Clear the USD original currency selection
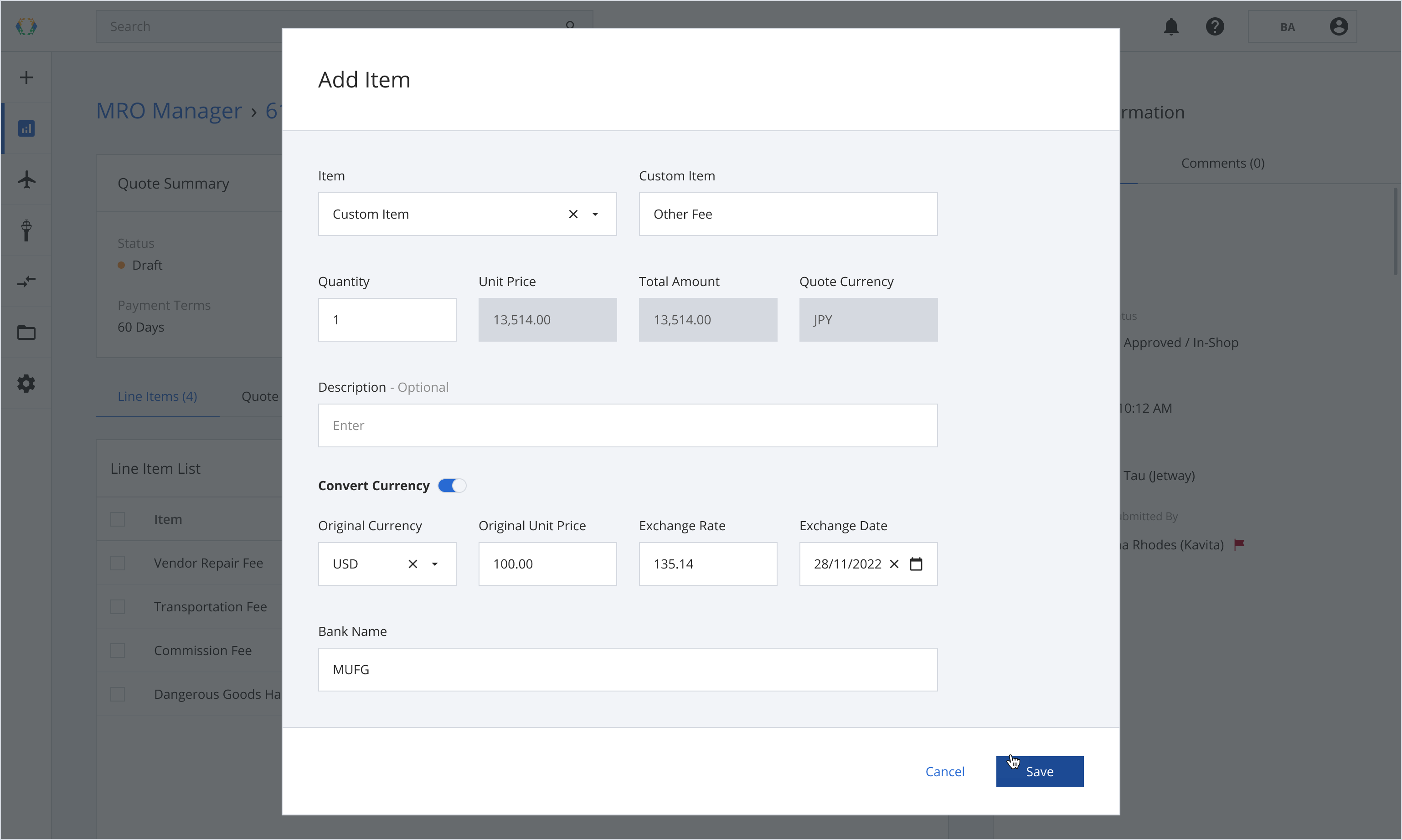 pos(413,564)
